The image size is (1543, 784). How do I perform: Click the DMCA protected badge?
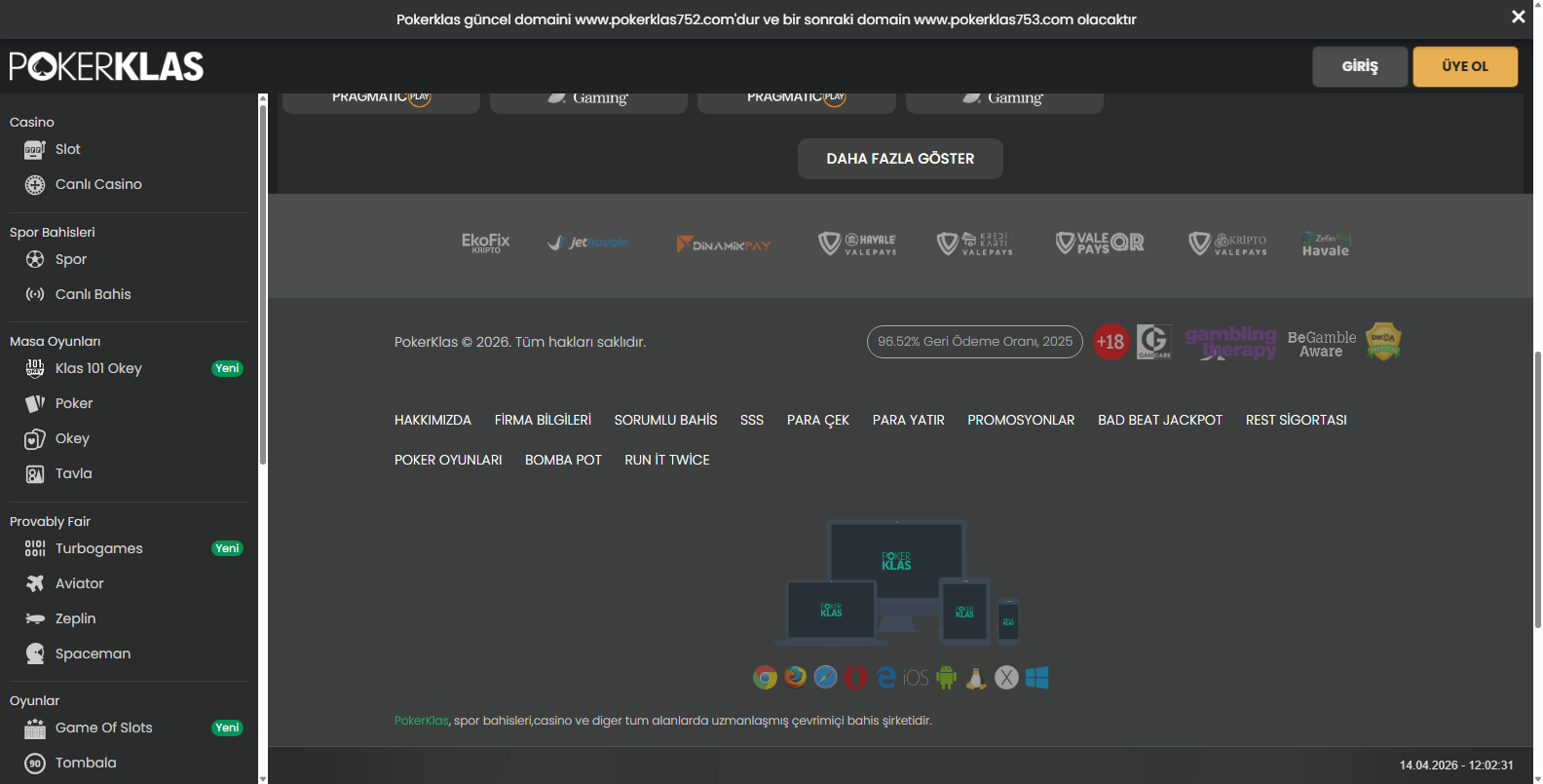pos(1383,342)
